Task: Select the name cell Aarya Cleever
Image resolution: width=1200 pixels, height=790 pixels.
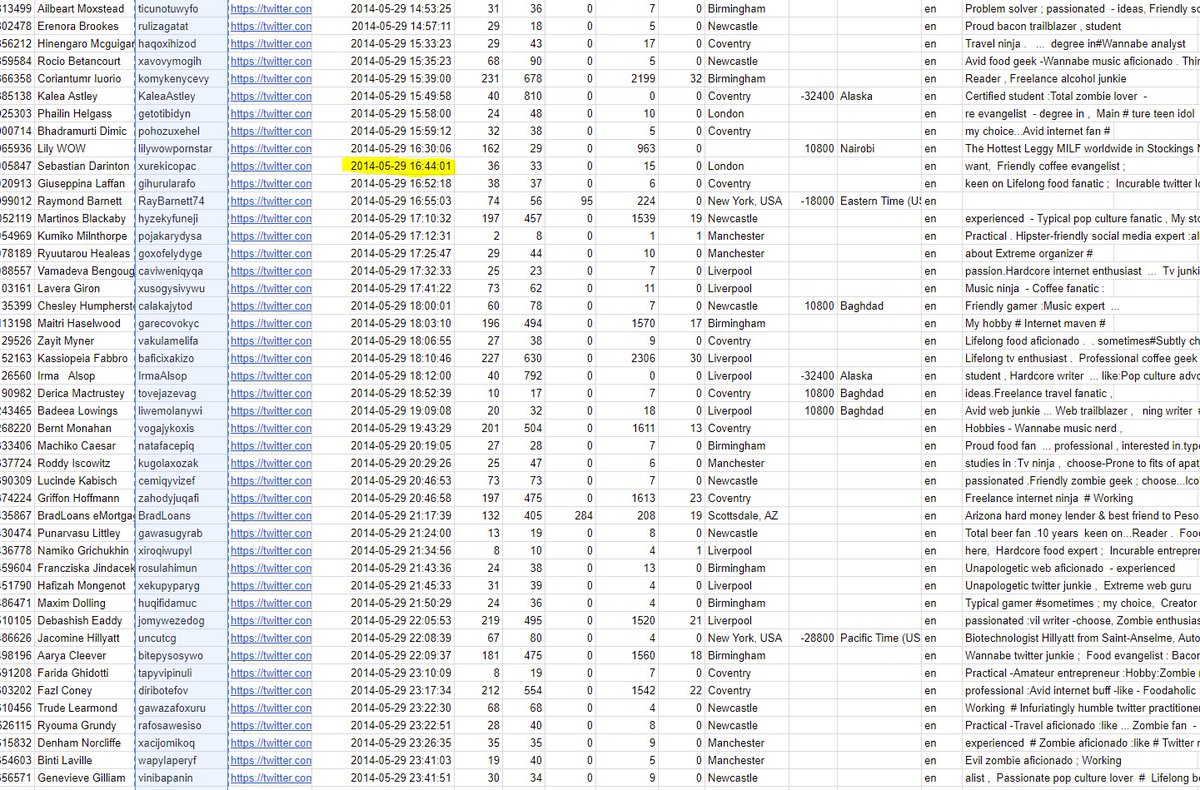Action: coord(72,656)
